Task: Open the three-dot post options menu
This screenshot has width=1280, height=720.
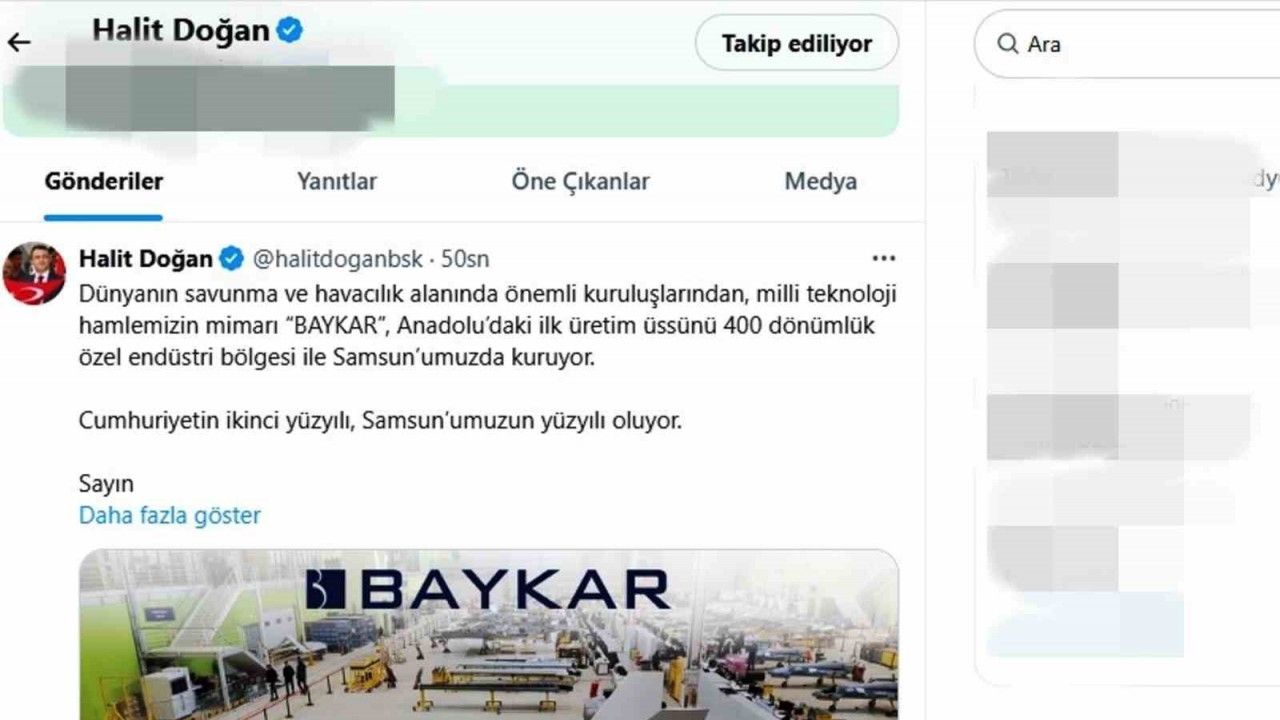Action: click(884, 259)
